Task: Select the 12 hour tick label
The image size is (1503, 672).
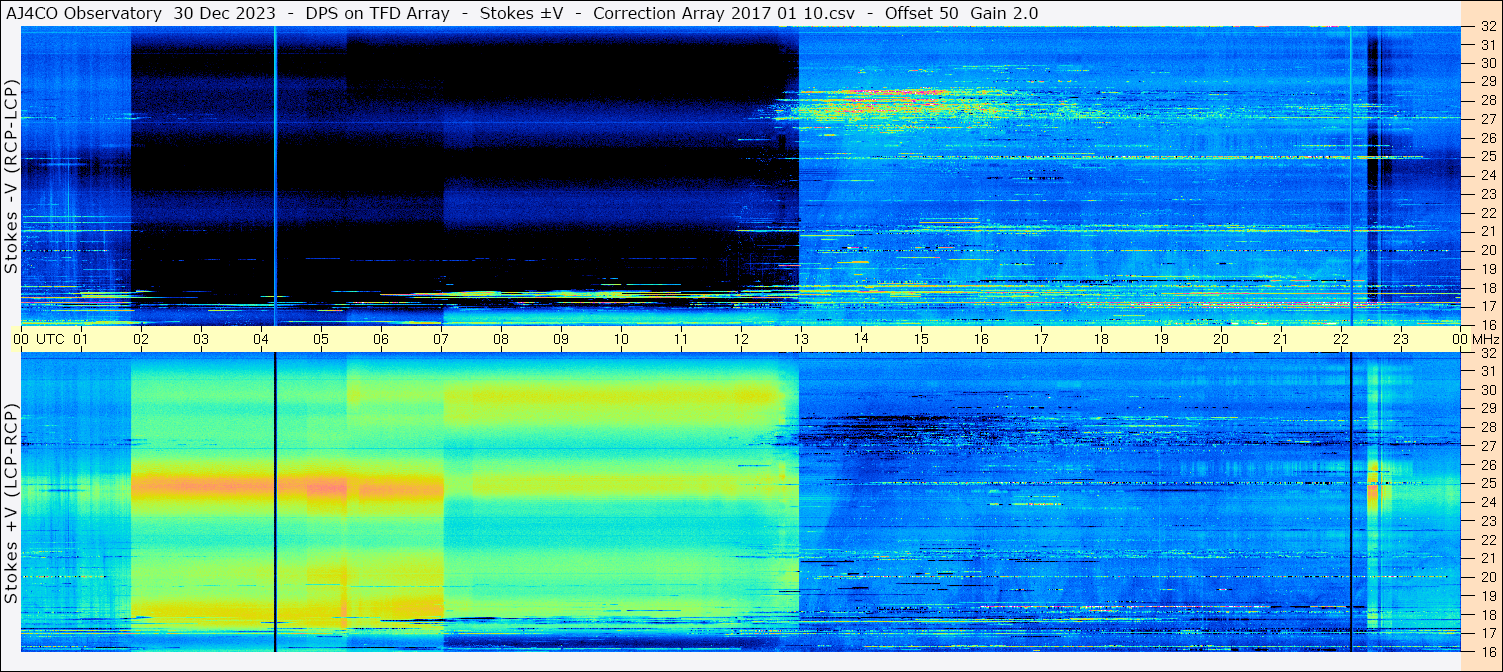Action: [x=741, y=339]
